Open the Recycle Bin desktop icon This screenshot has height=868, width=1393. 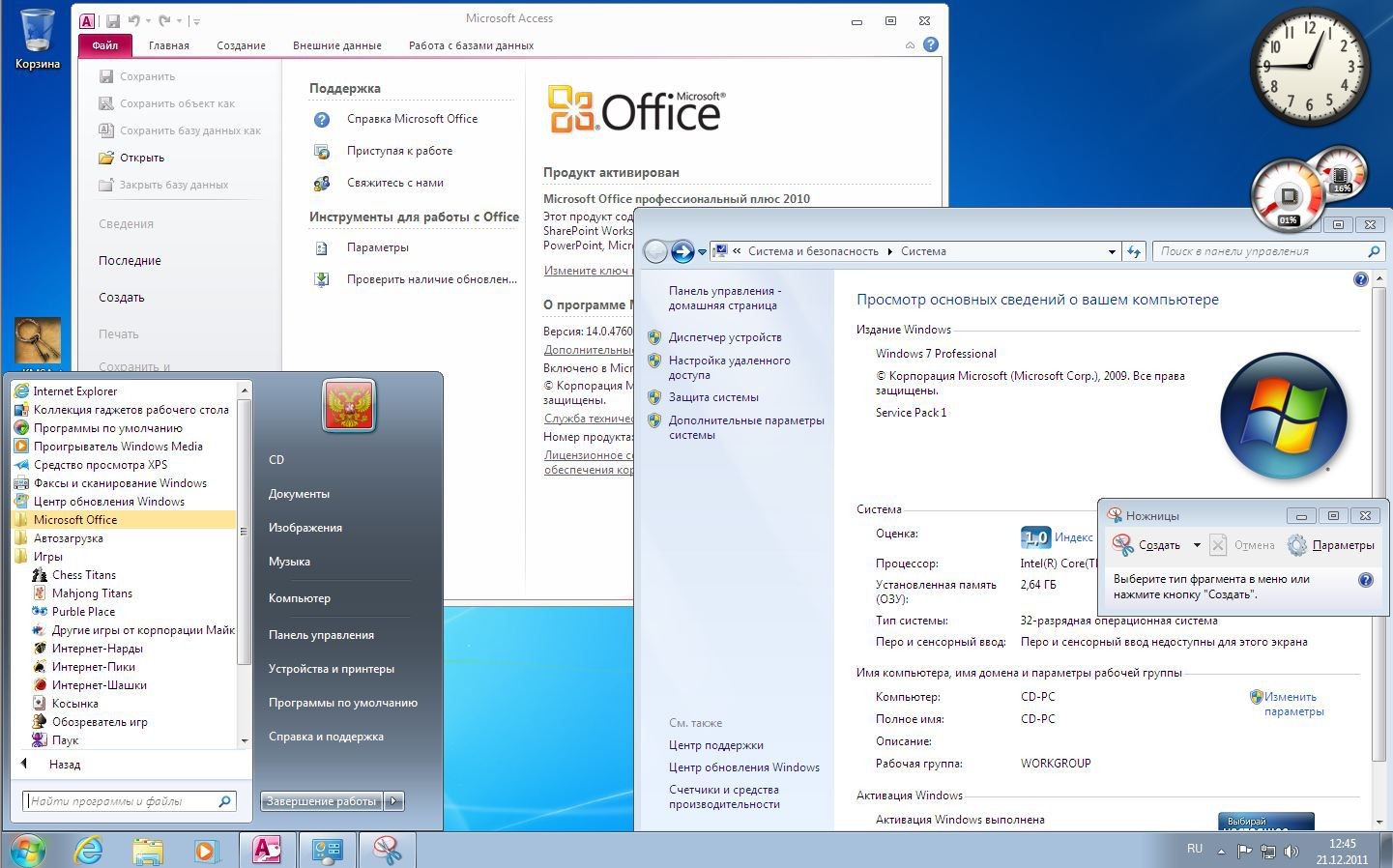point(38,39)
